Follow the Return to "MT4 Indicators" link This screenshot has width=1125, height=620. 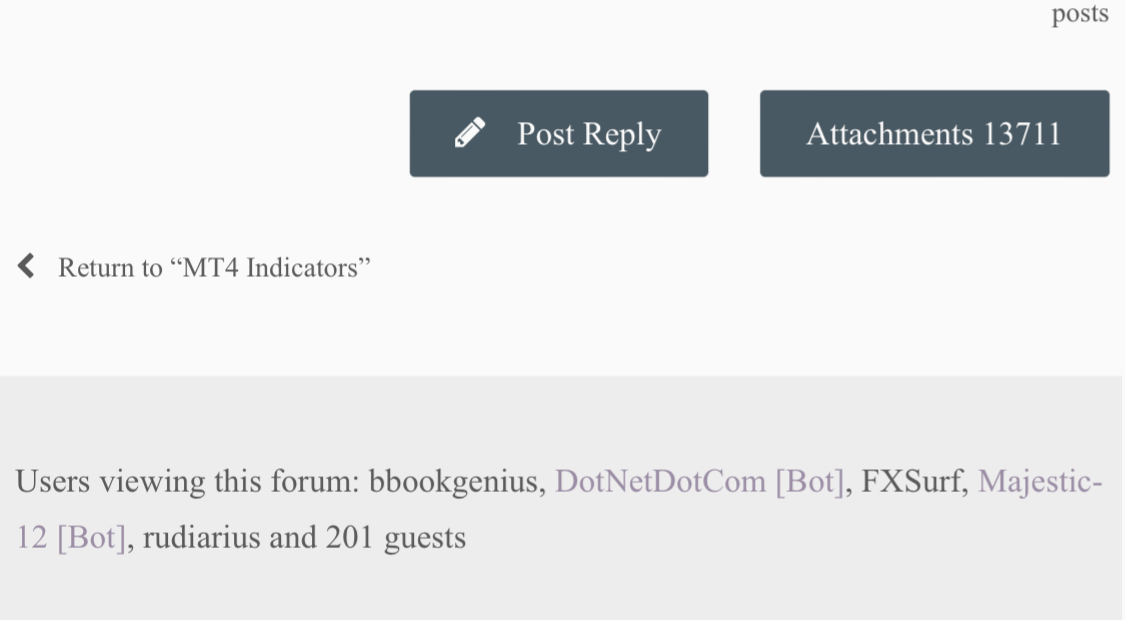click(214, 268)
